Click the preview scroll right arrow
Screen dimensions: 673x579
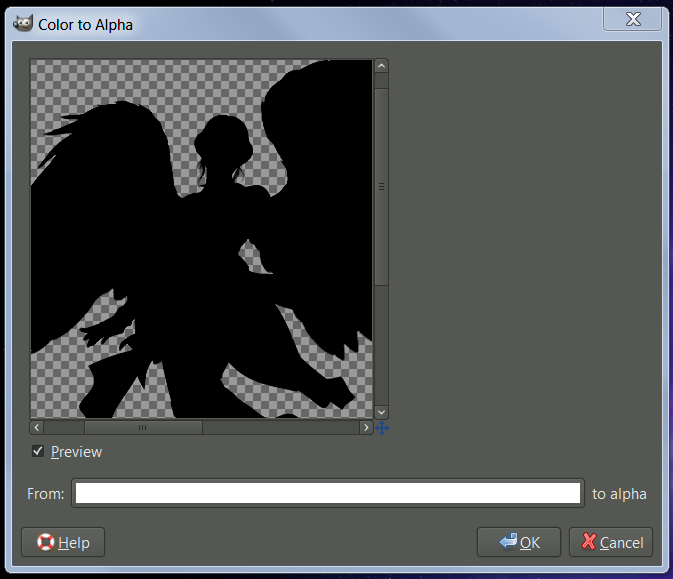pos(366,427)
